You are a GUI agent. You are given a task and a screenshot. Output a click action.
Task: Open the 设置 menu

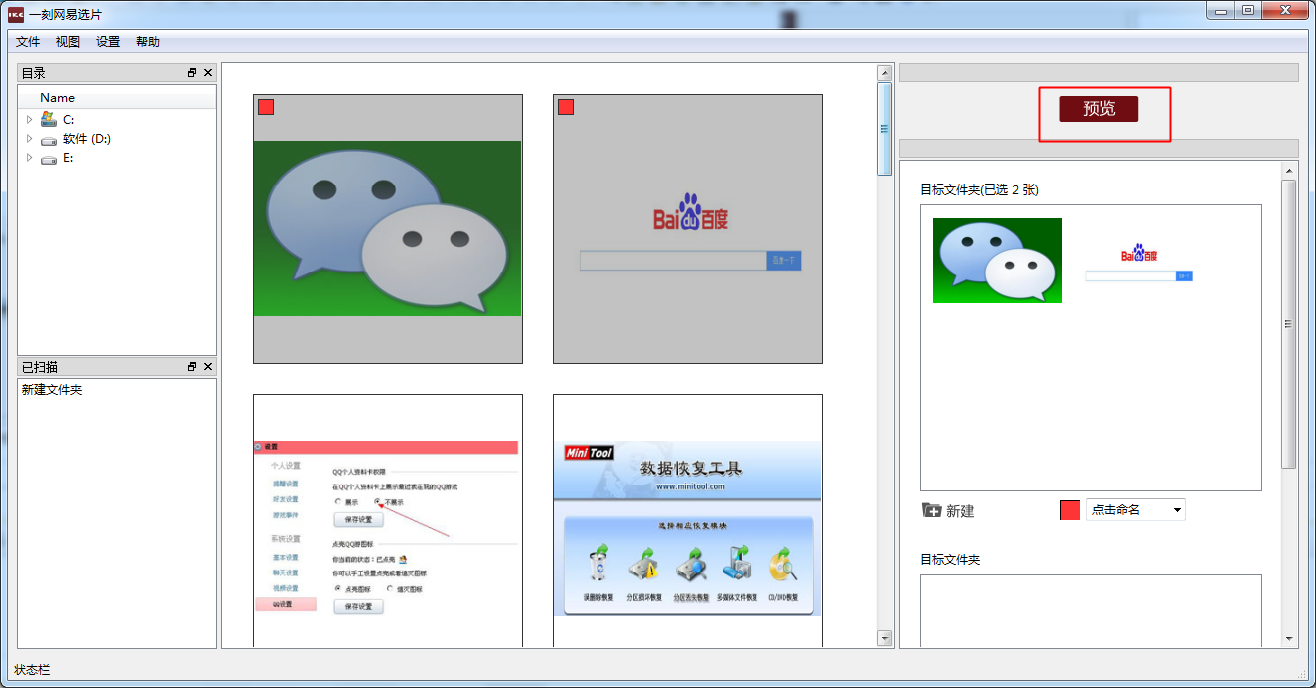(108, 42)
